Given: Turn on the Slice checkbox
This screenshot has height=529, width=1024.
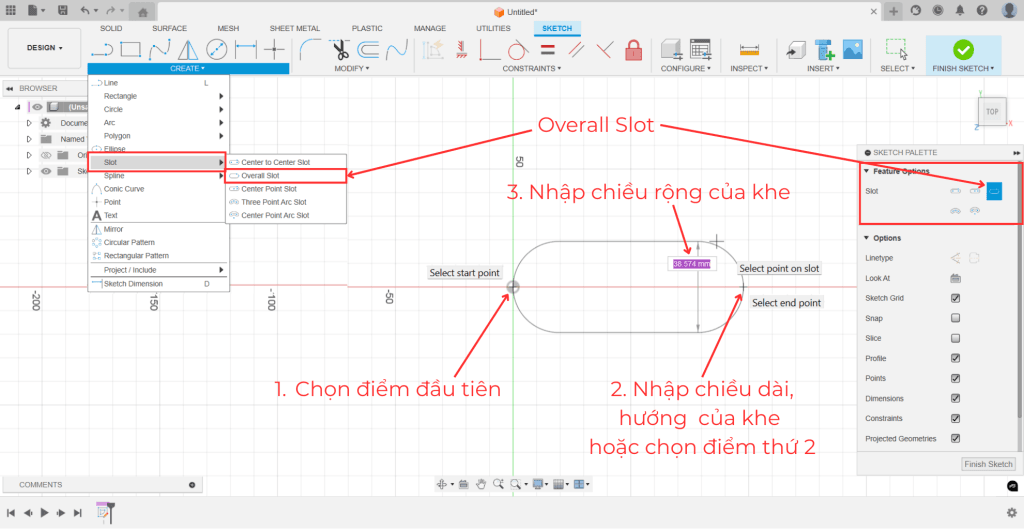Looking at the screenshot, I should click(x=955, y=338).
